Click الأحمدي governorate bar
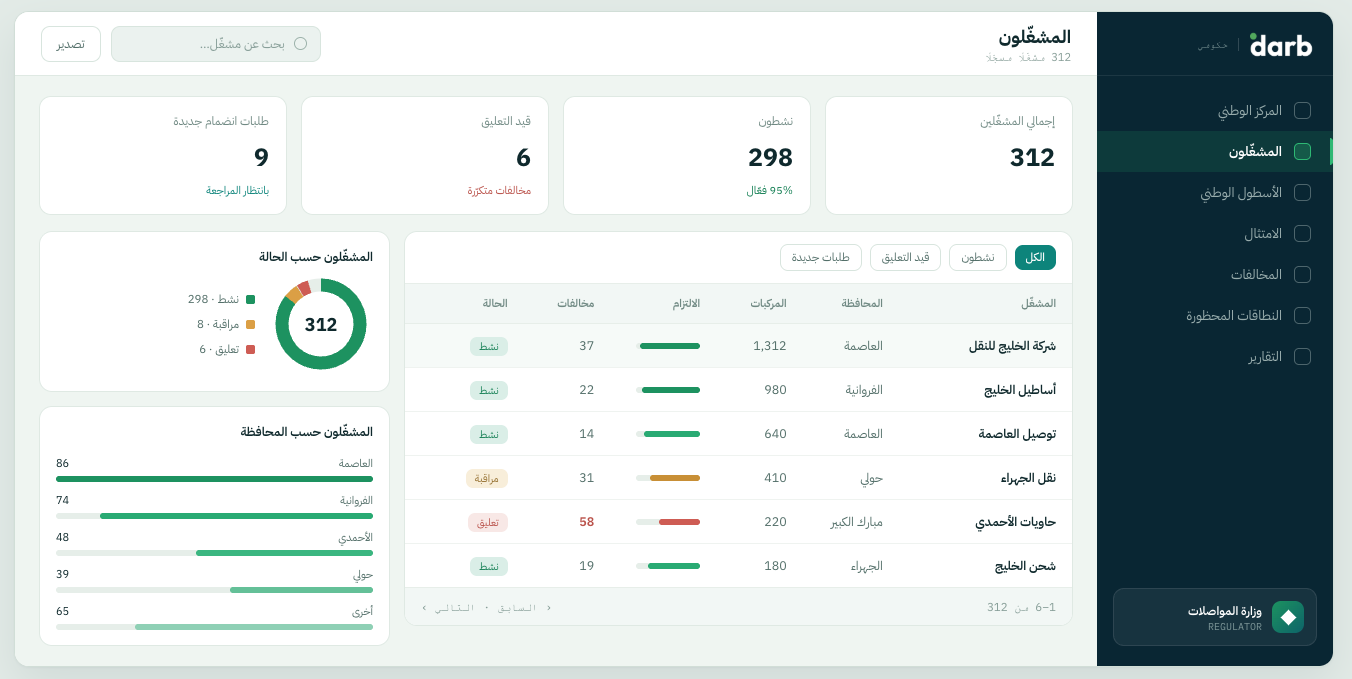Image resolution: width=1352 pixels, height=679 pixels. click(x=214, y=553)
